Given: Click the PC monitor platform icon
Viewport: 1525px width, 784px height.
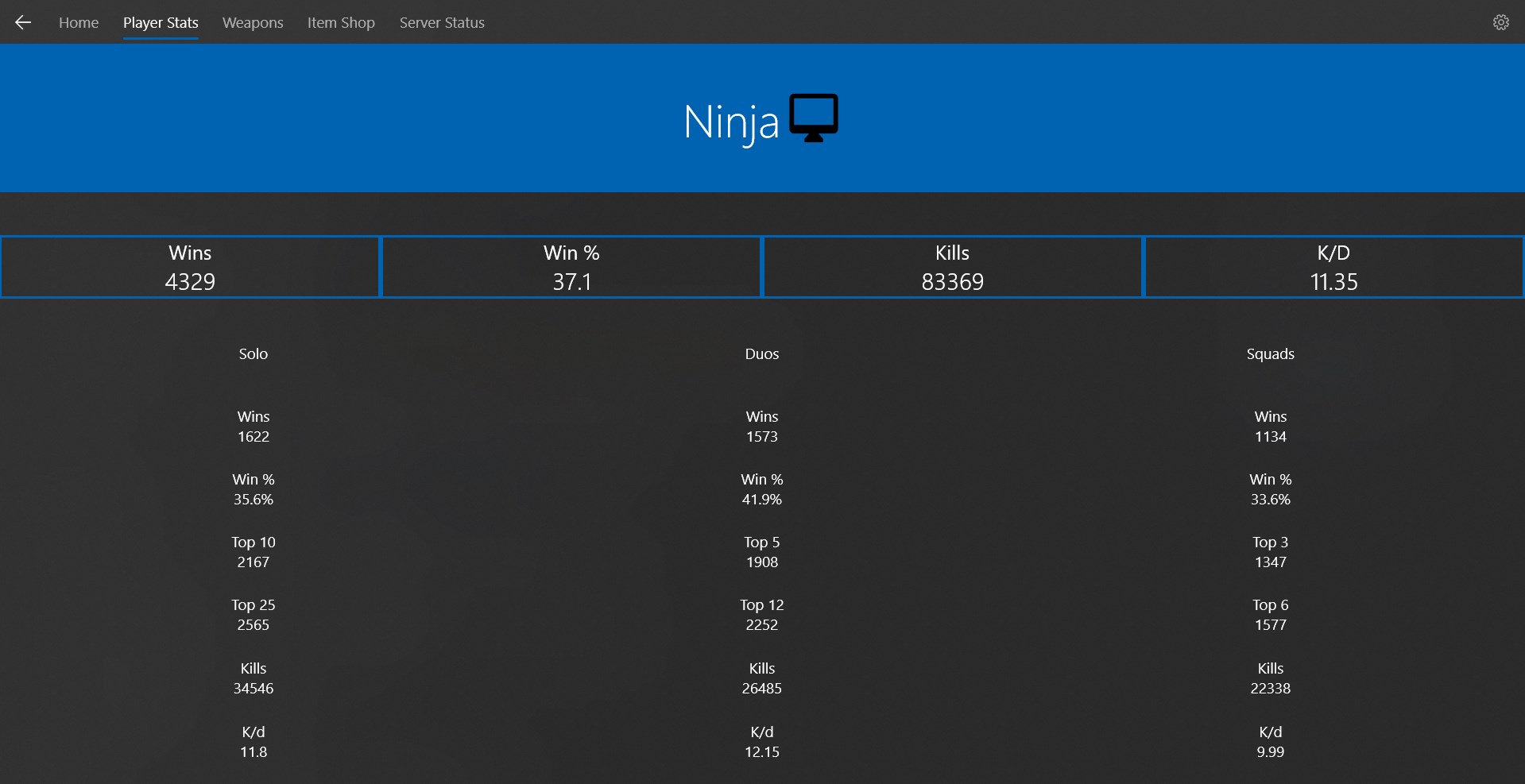Looking at the screenshot, I should pyautogui.click(x=814, y=118).
